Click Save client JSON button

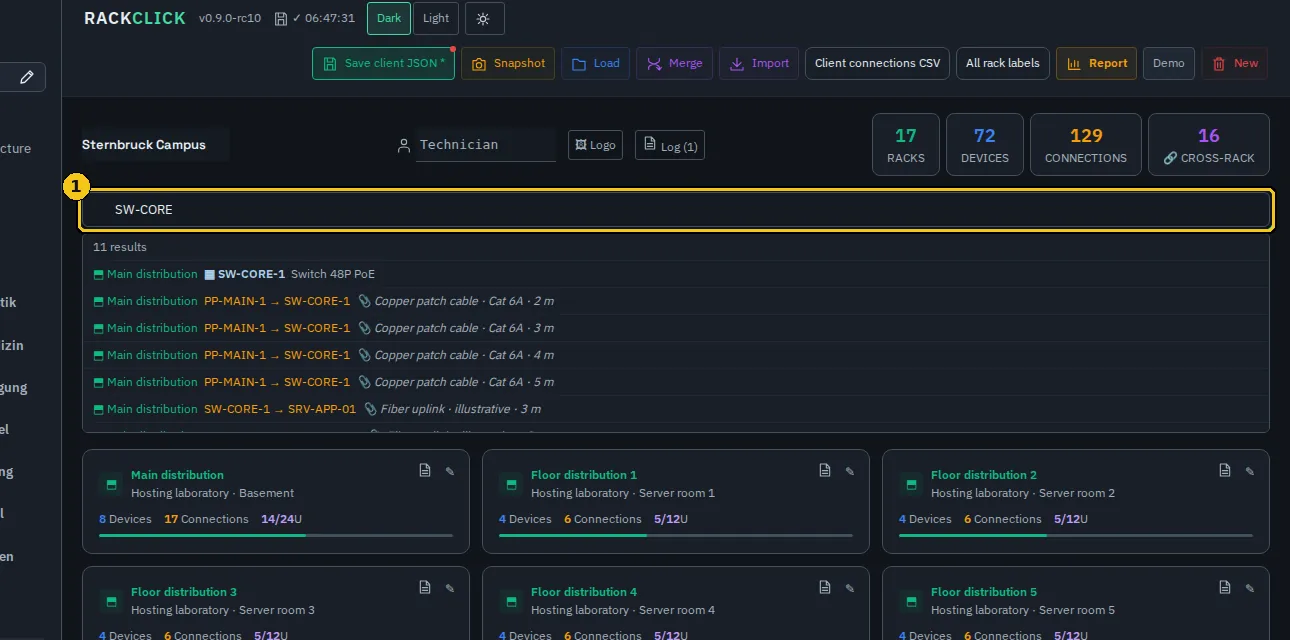[384, 63]
